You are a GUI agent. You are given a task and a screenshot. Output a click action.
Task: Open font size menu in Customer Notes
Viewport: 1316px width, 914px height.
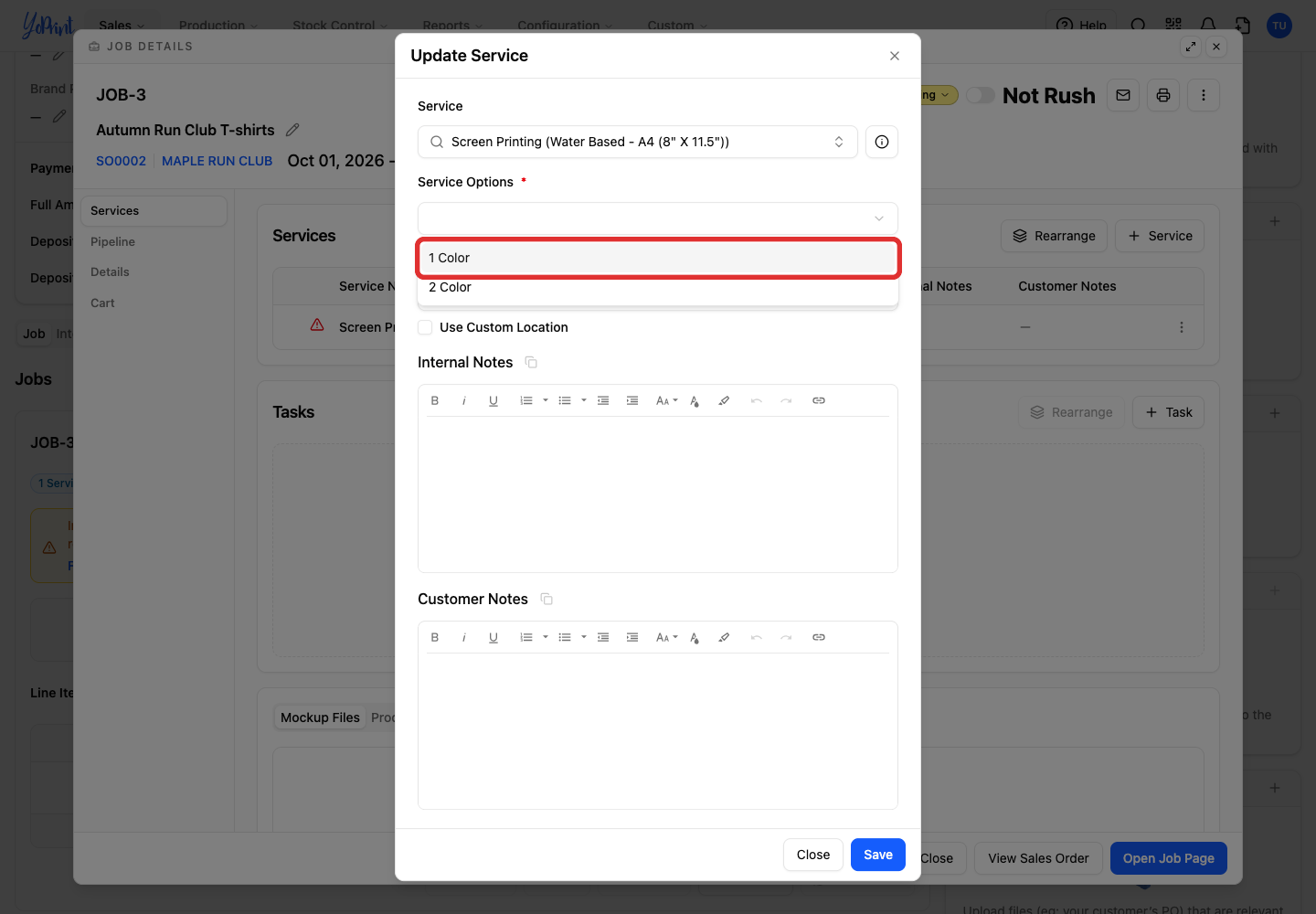(666, 637)
